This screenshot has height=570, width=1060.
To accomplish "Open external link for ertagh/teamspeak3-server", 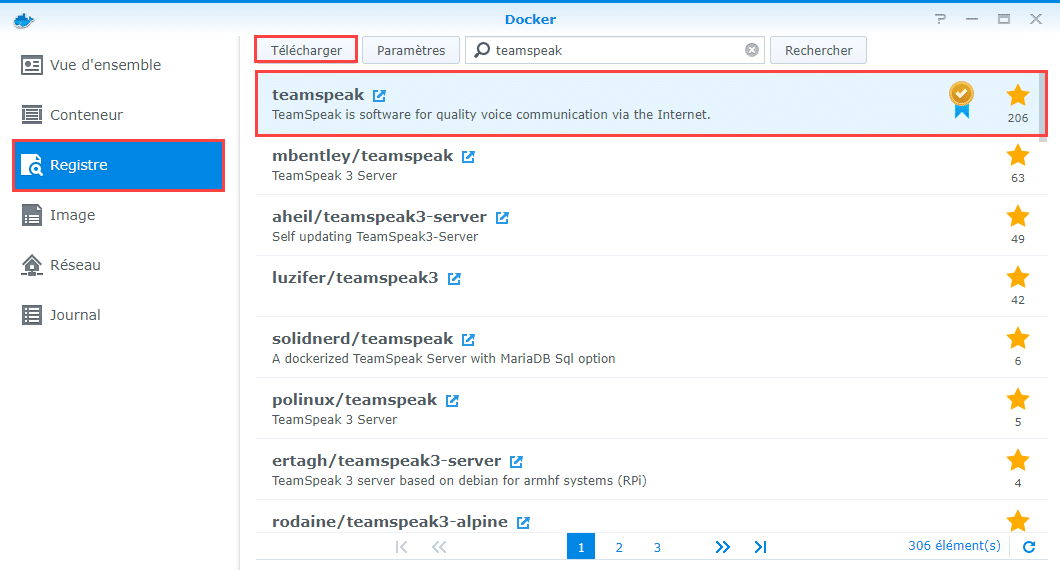I will click(x=516, y=462).
